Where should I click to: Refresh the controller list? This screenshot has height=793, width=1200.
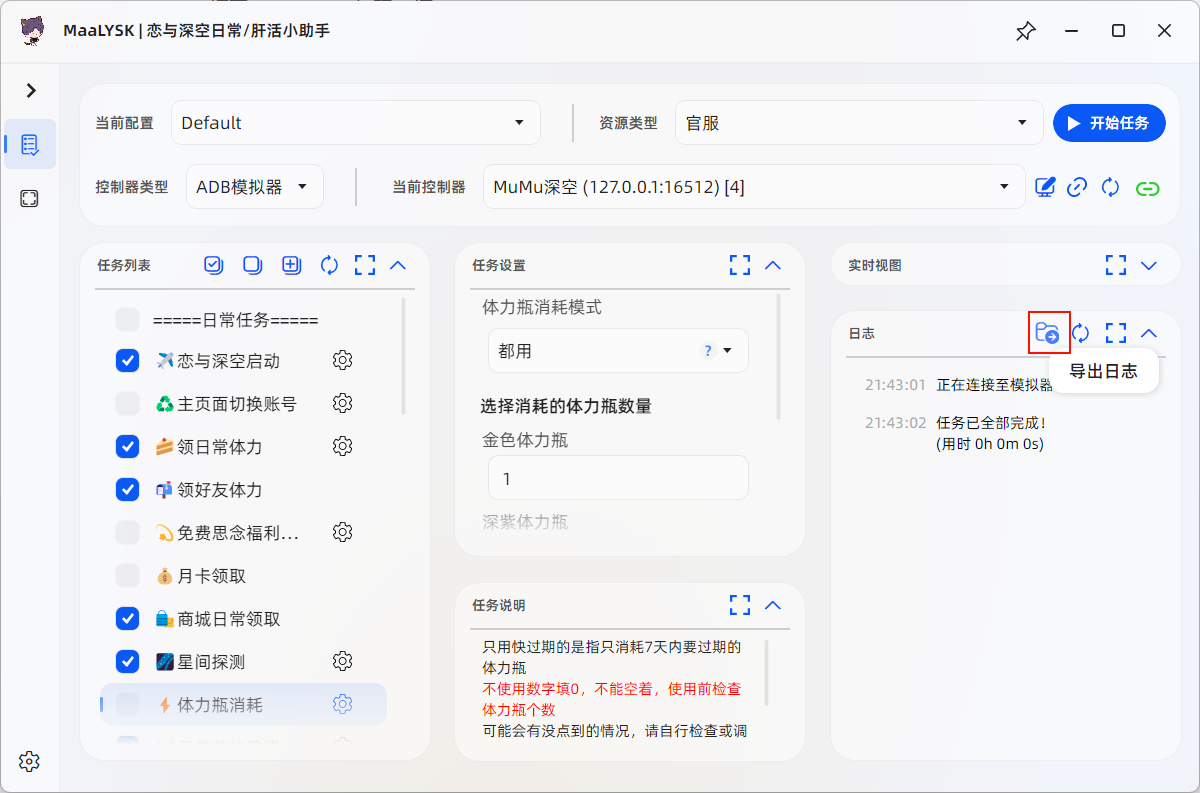point(1110,187)
